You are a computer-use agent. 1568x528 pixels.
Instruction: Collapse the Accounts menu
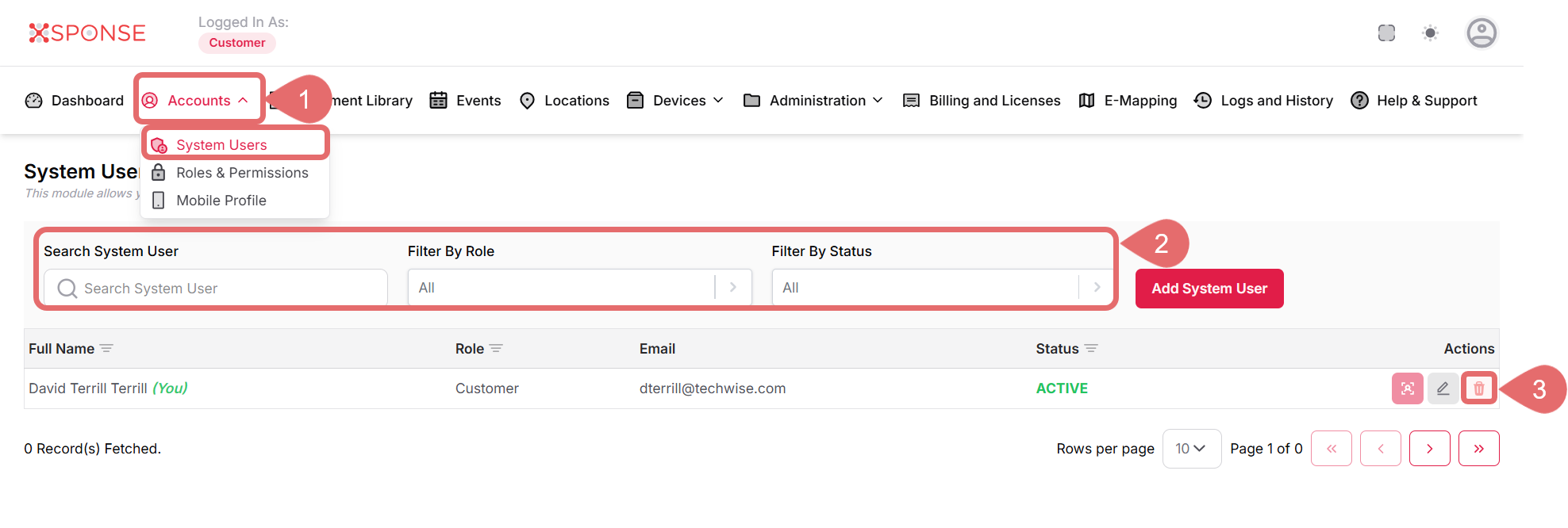(198, 101)
